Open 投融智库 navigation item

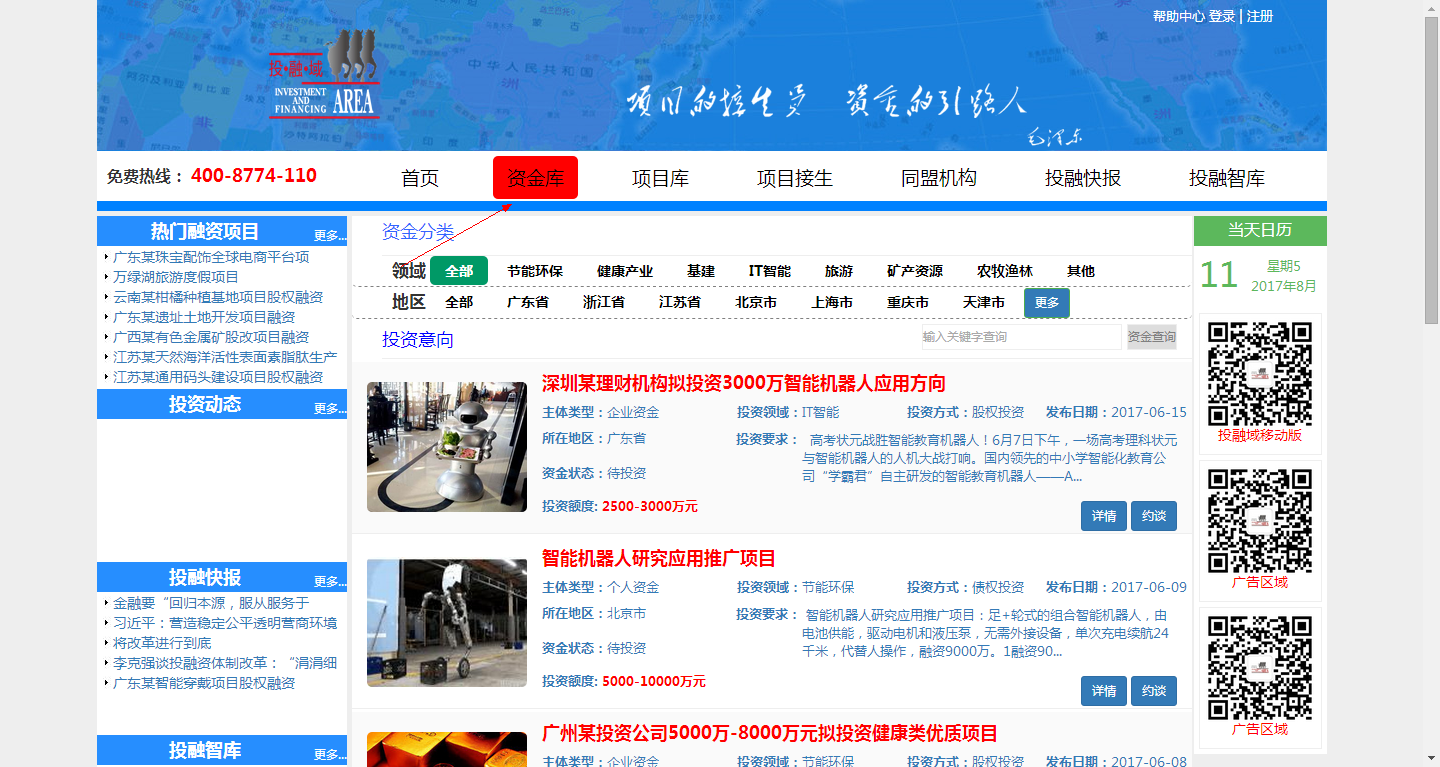1227,178
